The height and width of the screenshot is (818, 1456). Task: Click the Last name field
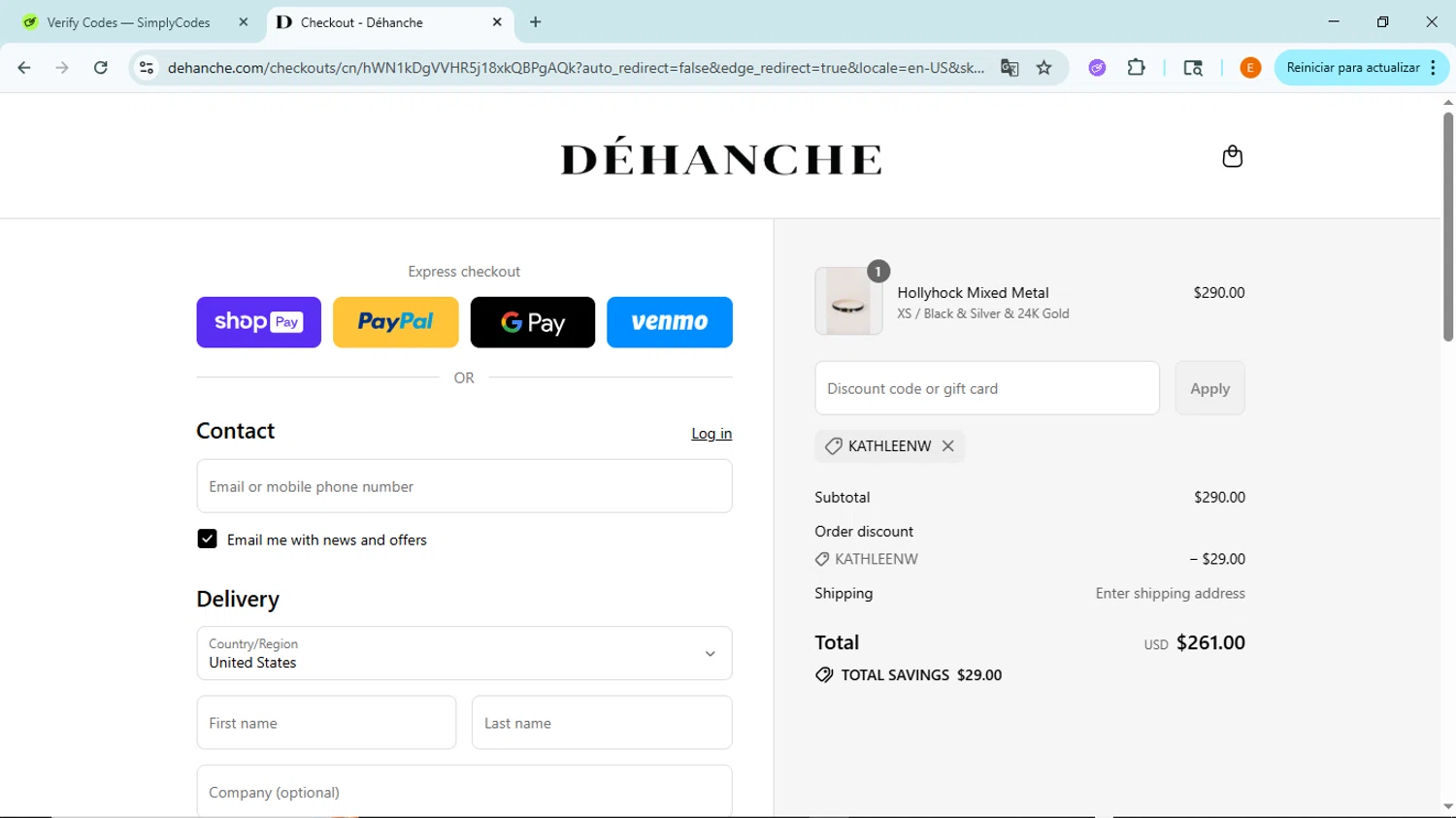(x=602, y=723)
